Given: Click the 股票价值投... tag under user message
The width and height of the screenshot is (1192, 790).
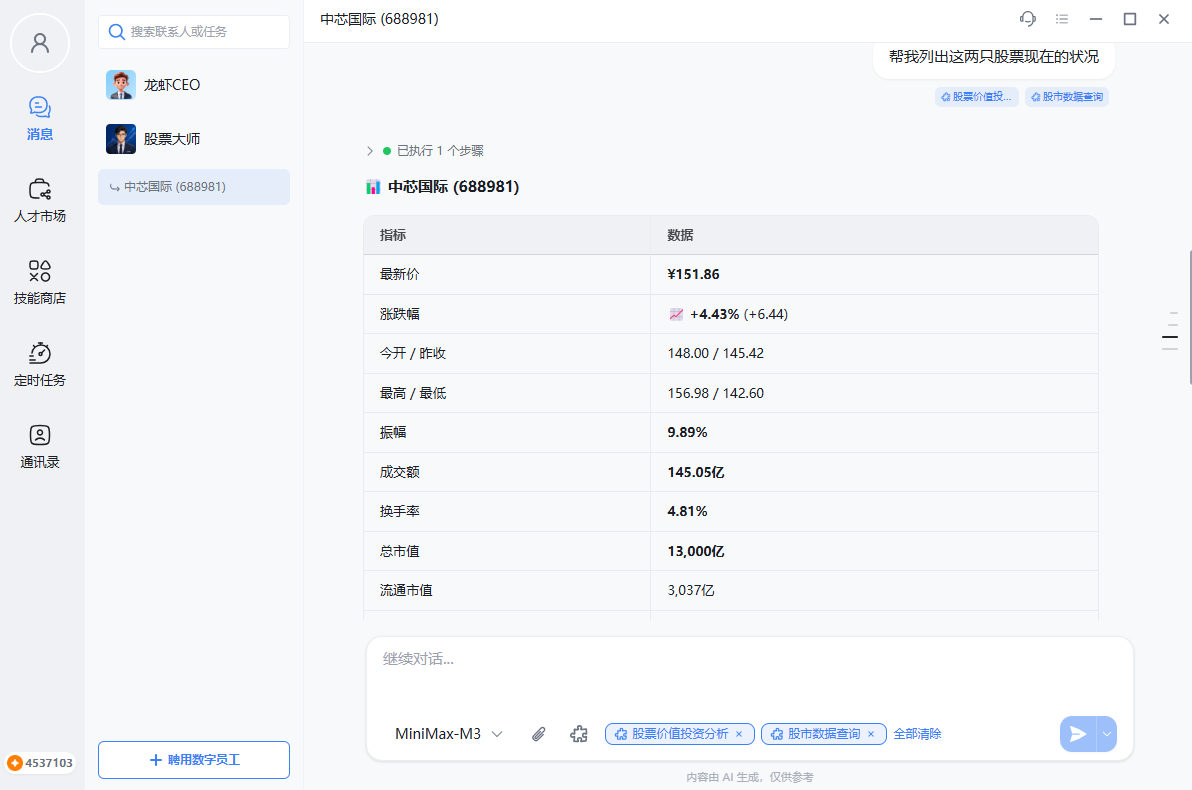Looking at the screenshot, I should [x=977, y=97].
